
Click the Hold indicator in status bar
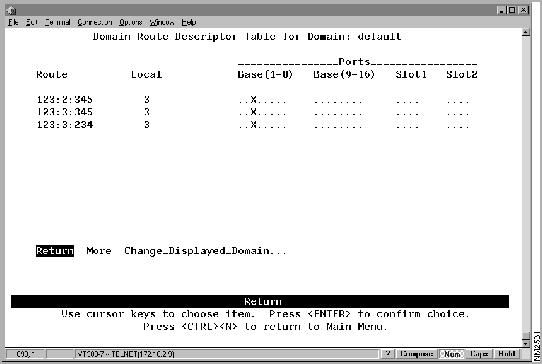coord(507,354)
